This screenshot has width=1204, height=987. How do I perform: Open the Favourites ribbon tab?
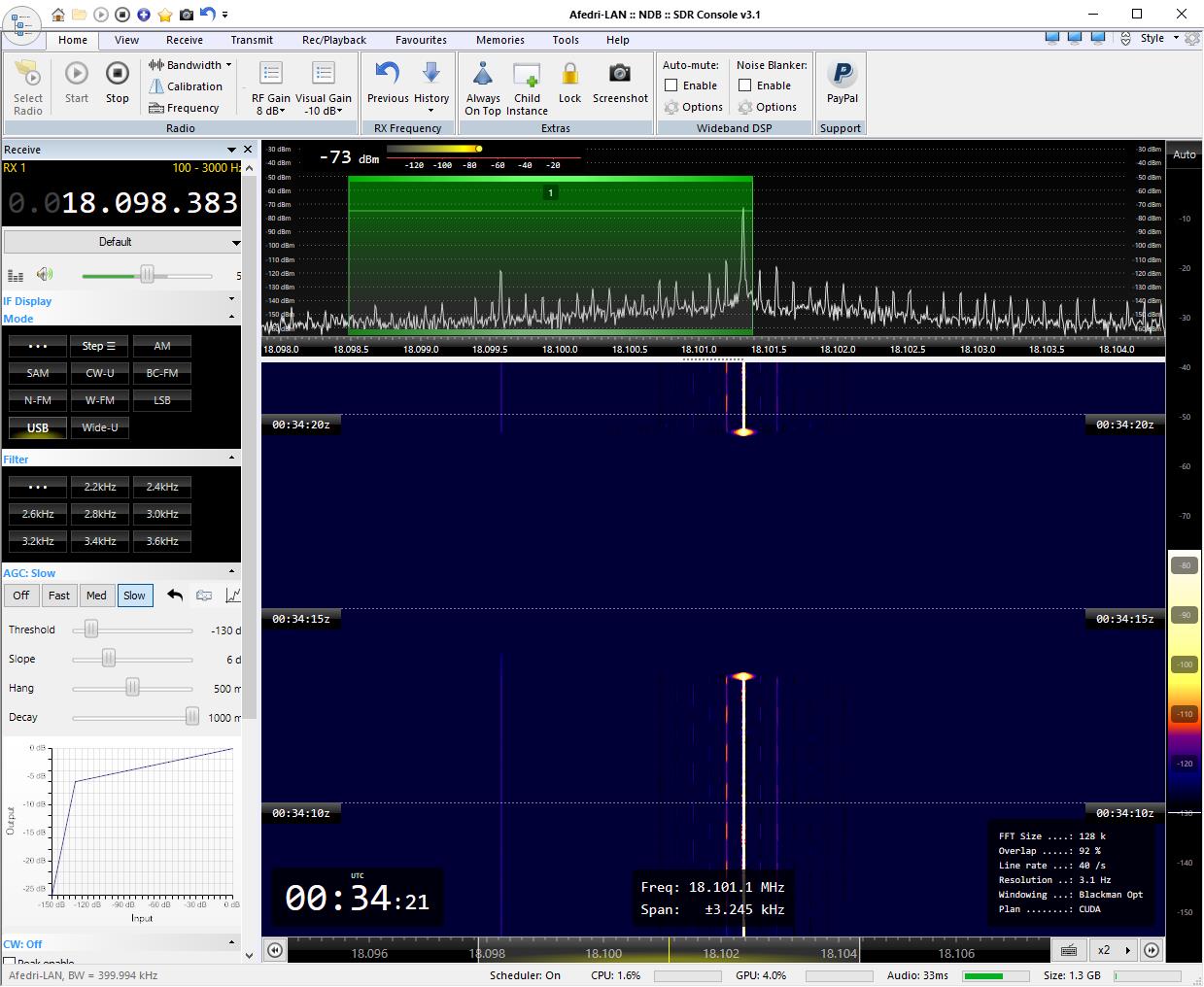coord(421,40)
